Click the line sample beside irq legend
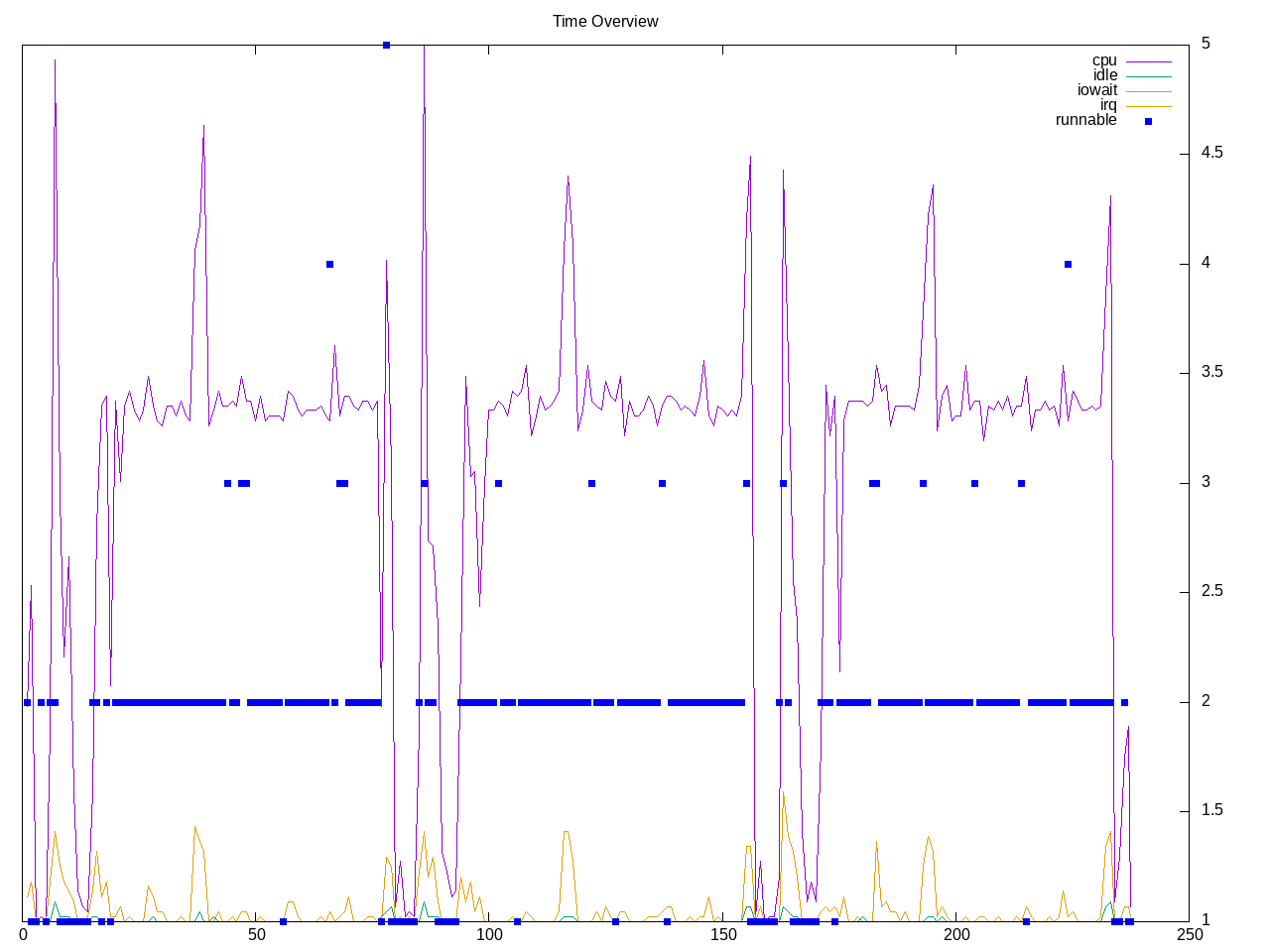The image size is (1270, 952). point(1148,106)
